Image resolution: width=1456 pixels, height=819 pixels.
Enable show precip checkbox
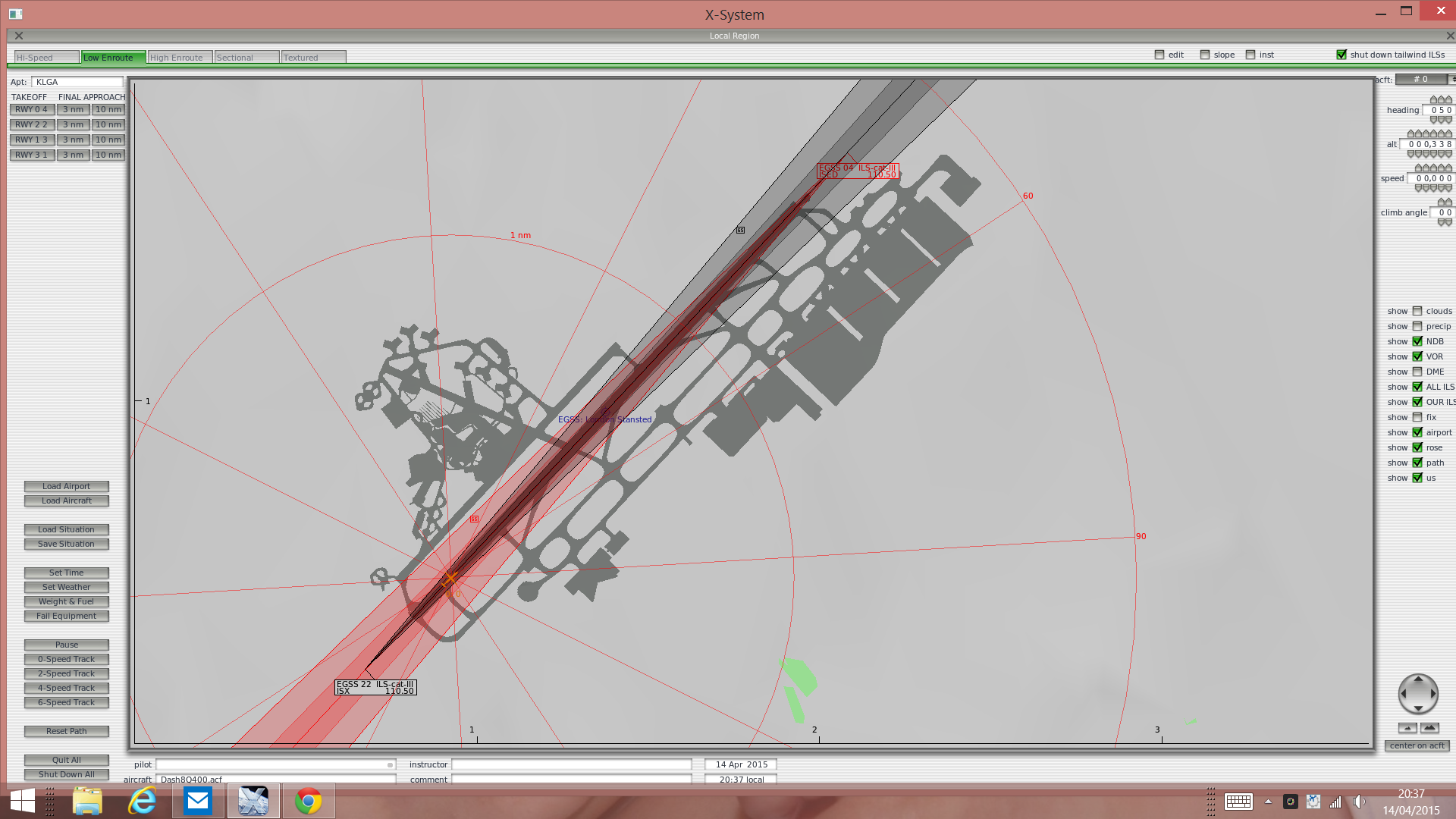tap(1417, 326)
